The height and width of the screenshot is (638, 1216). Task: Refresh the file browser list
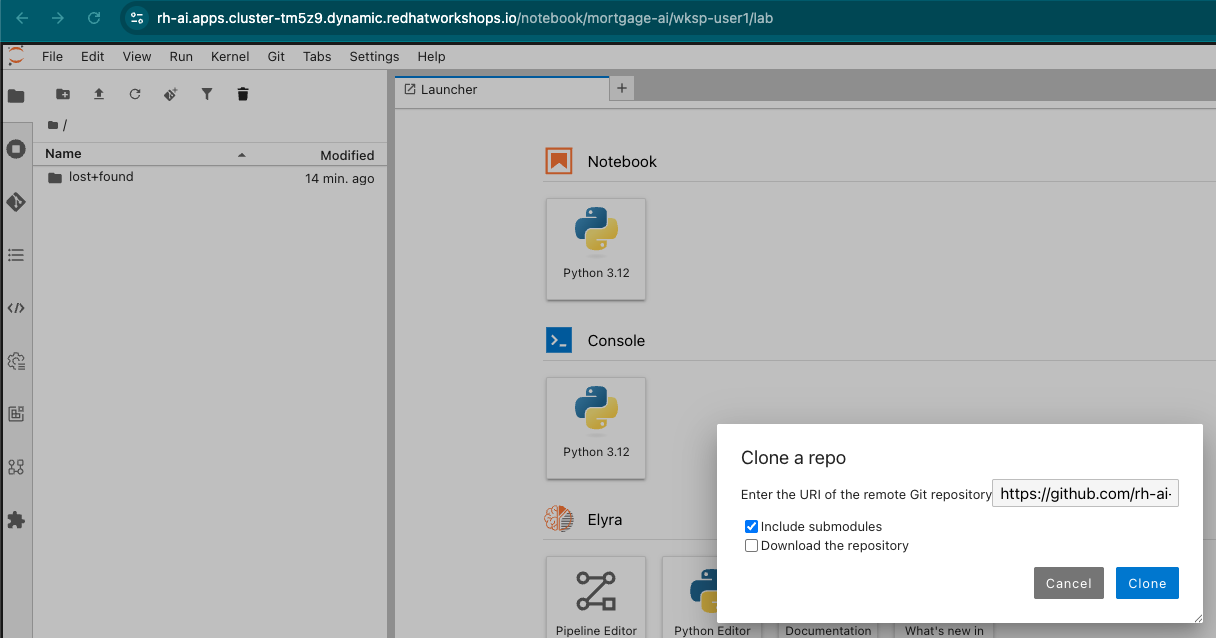pos(135,94)
